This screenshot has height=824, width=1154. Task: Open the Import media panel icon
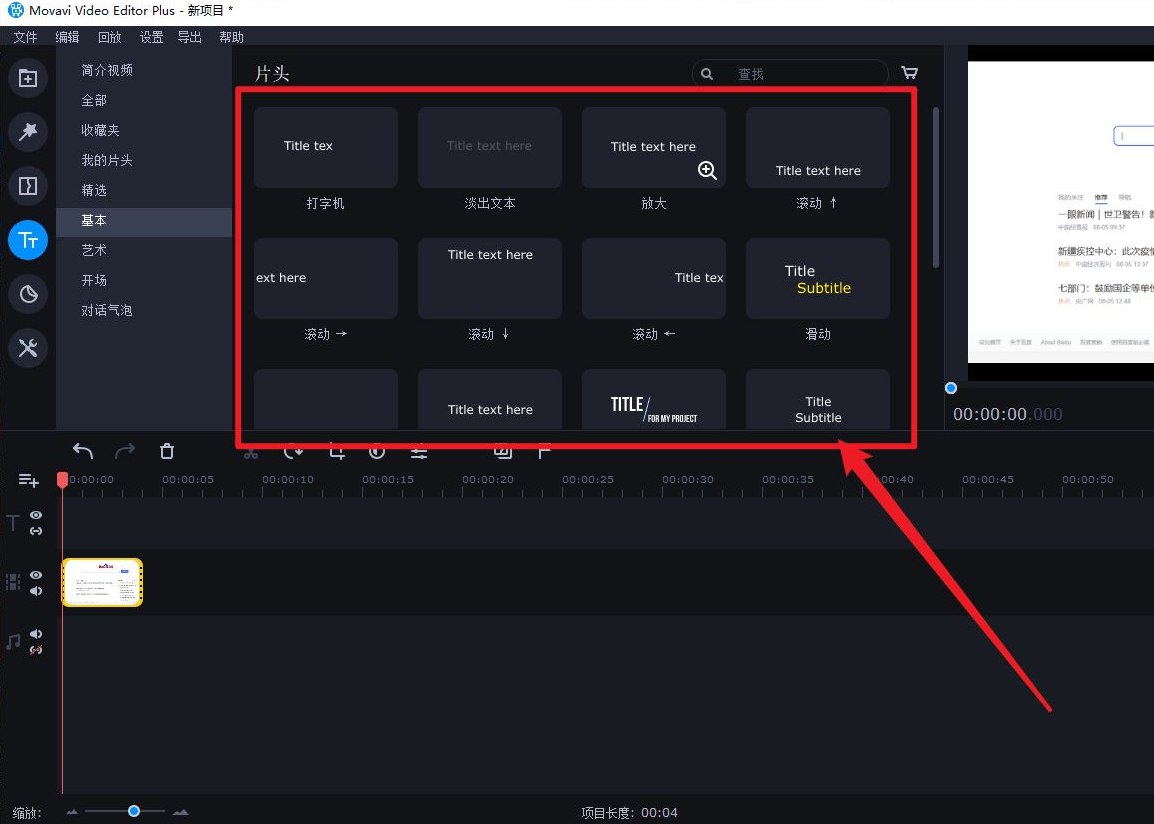[x=28, y=78]
